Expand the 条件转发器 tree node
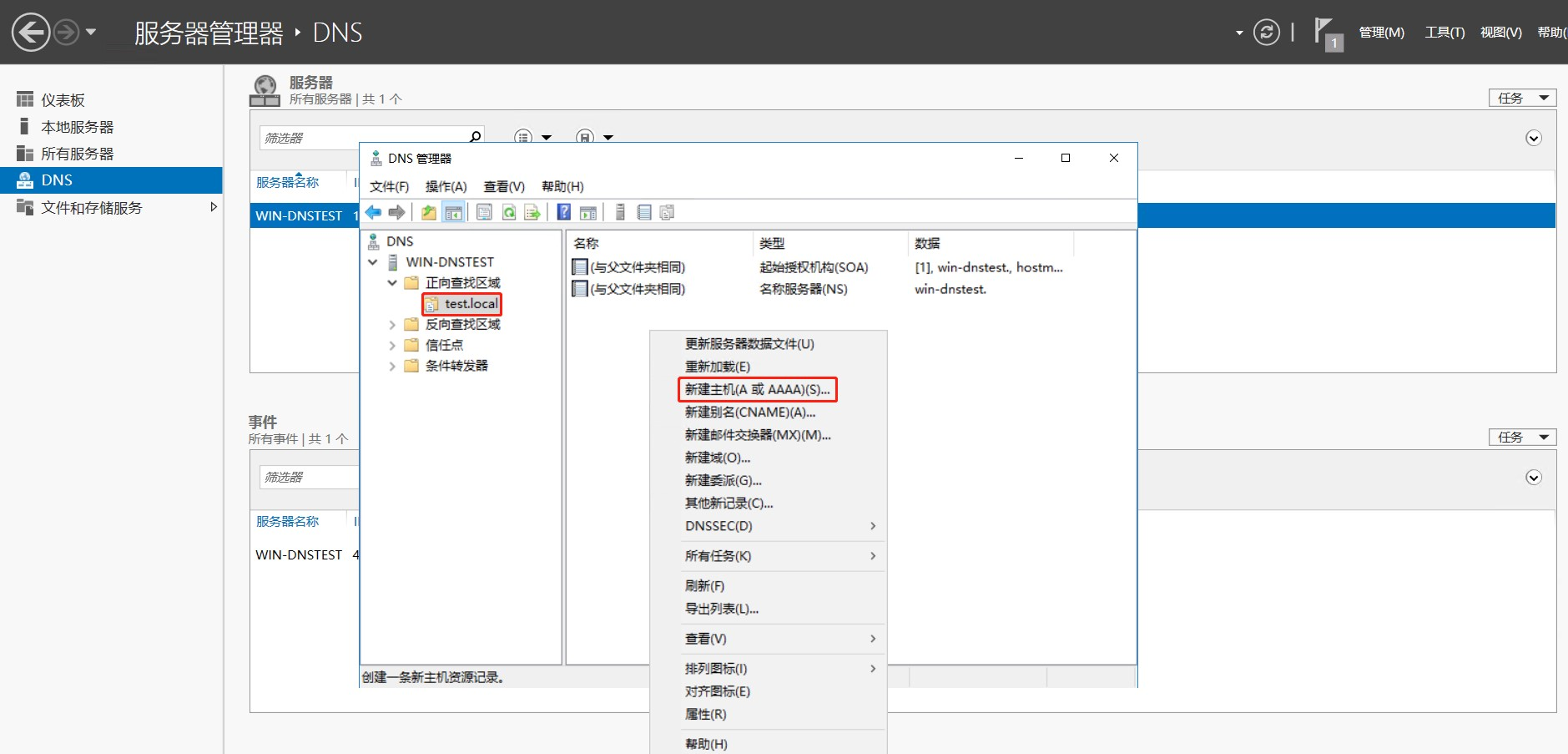This screenshot has width=1568, height=754. (x=392, y=365)
